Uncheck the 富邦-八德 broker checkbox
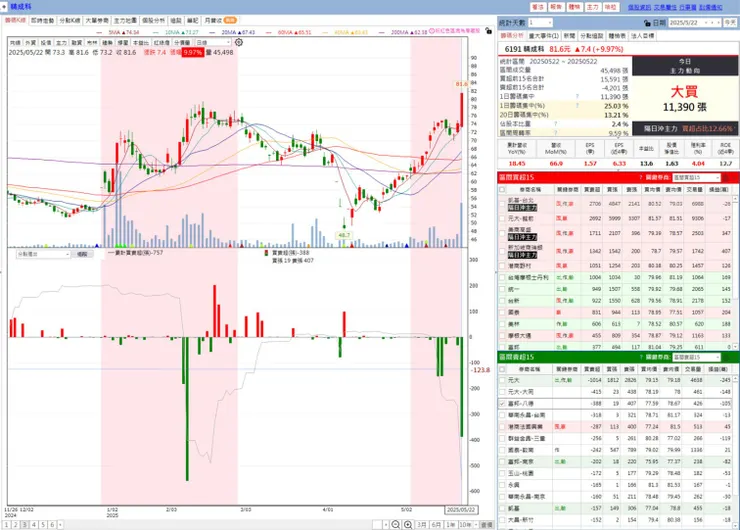Viewport: 740px width, 530px height. click(502, 404)
